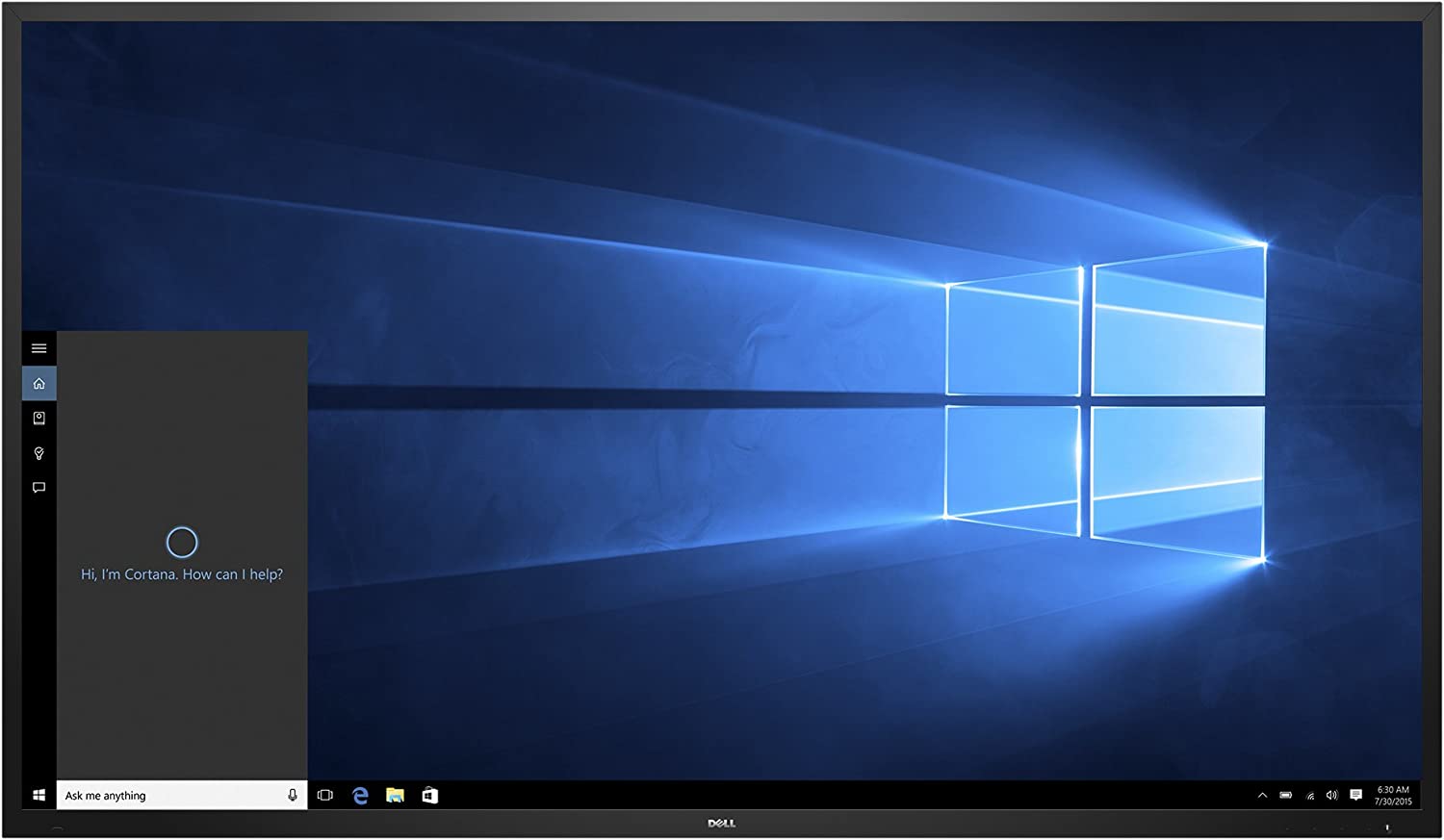The width and height of the screenshot is (1444, 840).
Task: Open the Windows Start menu
Action: point(39,796)
